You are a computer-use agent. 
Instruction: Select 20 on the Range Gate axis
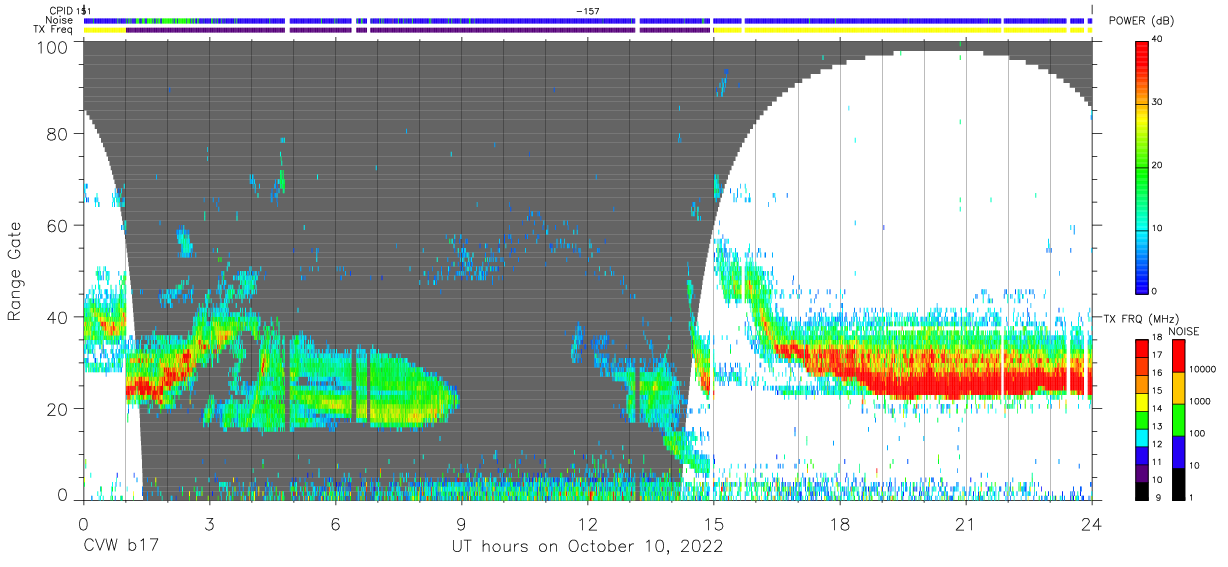[59, 408]
